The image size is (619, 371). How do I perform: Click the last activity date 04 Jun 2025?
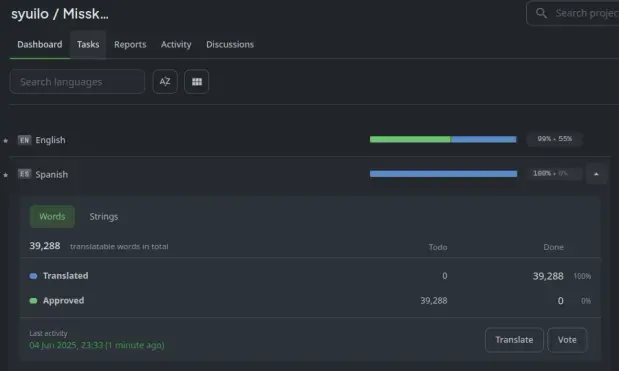point(97,345)
